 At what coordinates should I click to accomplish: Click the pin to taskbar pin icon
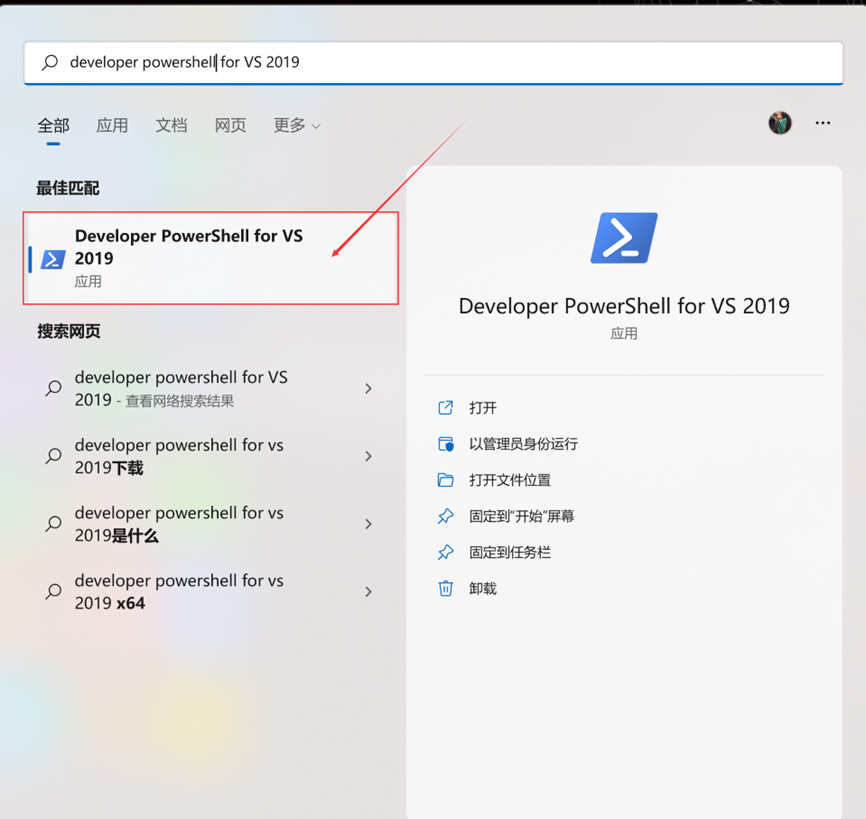(x=446, y=552)
